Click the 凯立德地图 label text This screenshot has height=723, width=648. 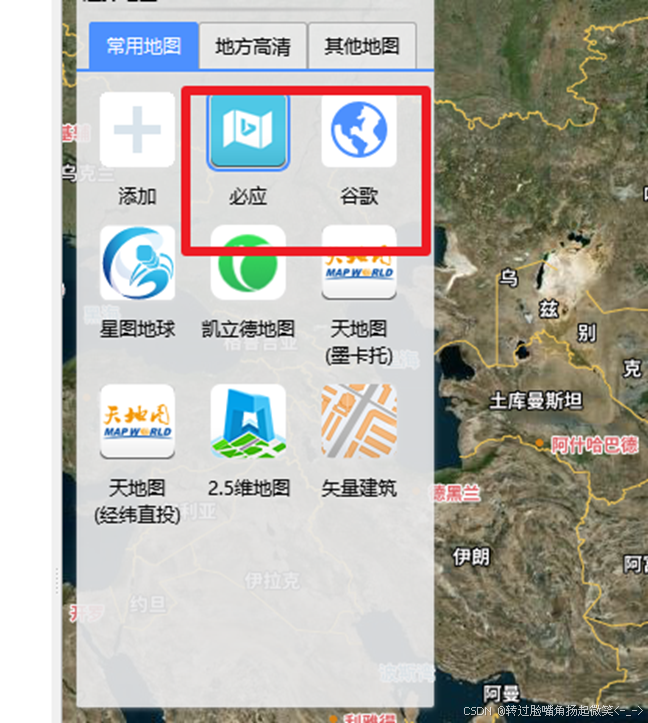click(x=248, y=329)
